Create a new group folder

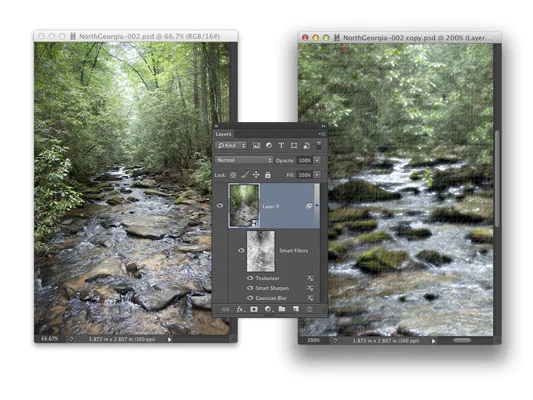(x=282, y=309)
